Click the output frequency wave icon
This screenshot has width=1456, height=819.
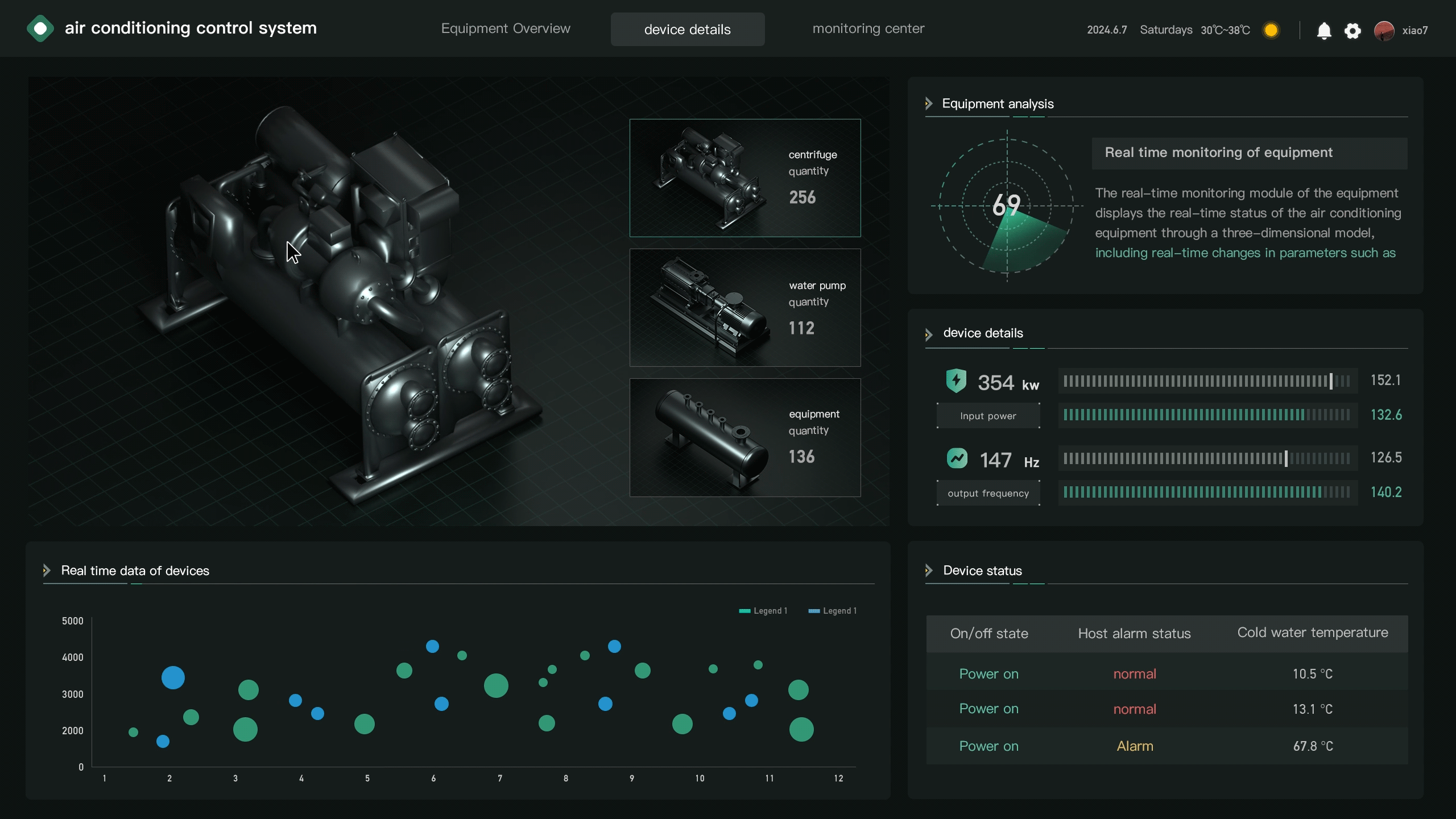(957, 458)
